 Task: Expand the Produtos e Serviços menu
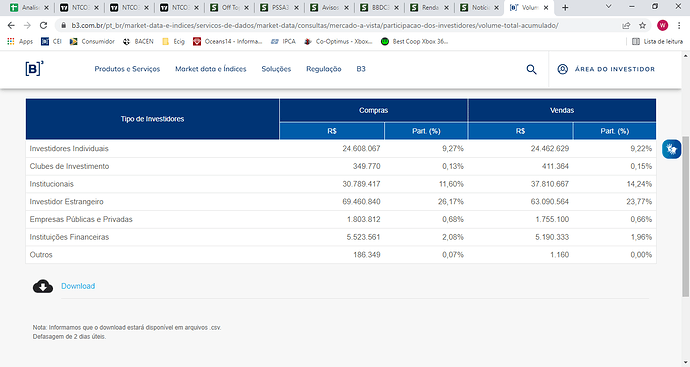127,69
